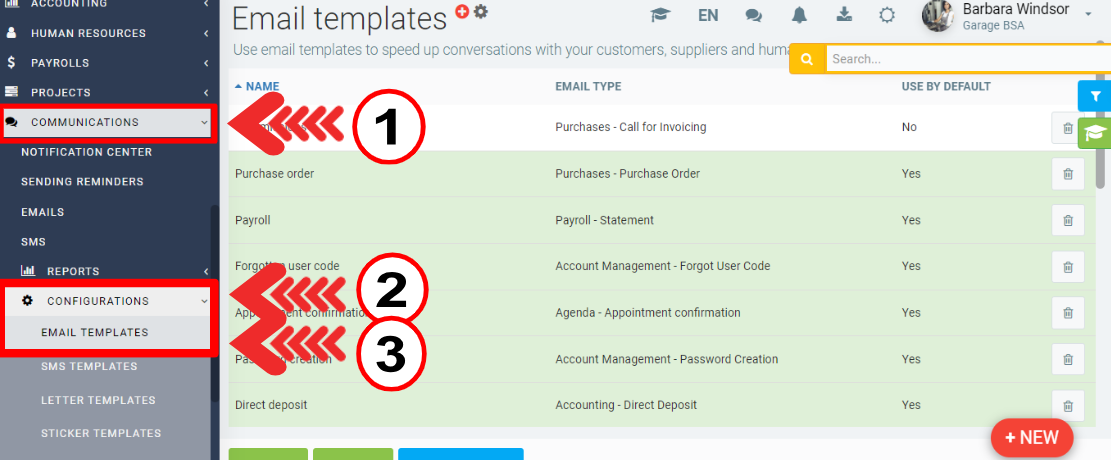This screenshot has height=460, width=1111.
Task: Open the training graduation cap icon in header
Action: click(660, 15)
